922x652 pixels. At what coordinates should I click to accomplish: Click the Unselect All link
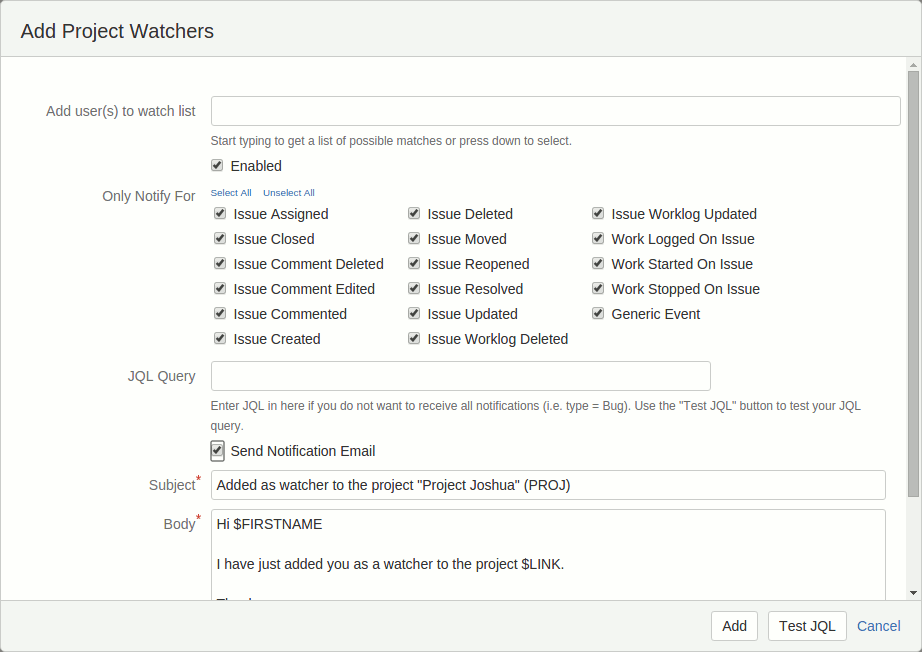pyautogui.click(x=289, y=193)
